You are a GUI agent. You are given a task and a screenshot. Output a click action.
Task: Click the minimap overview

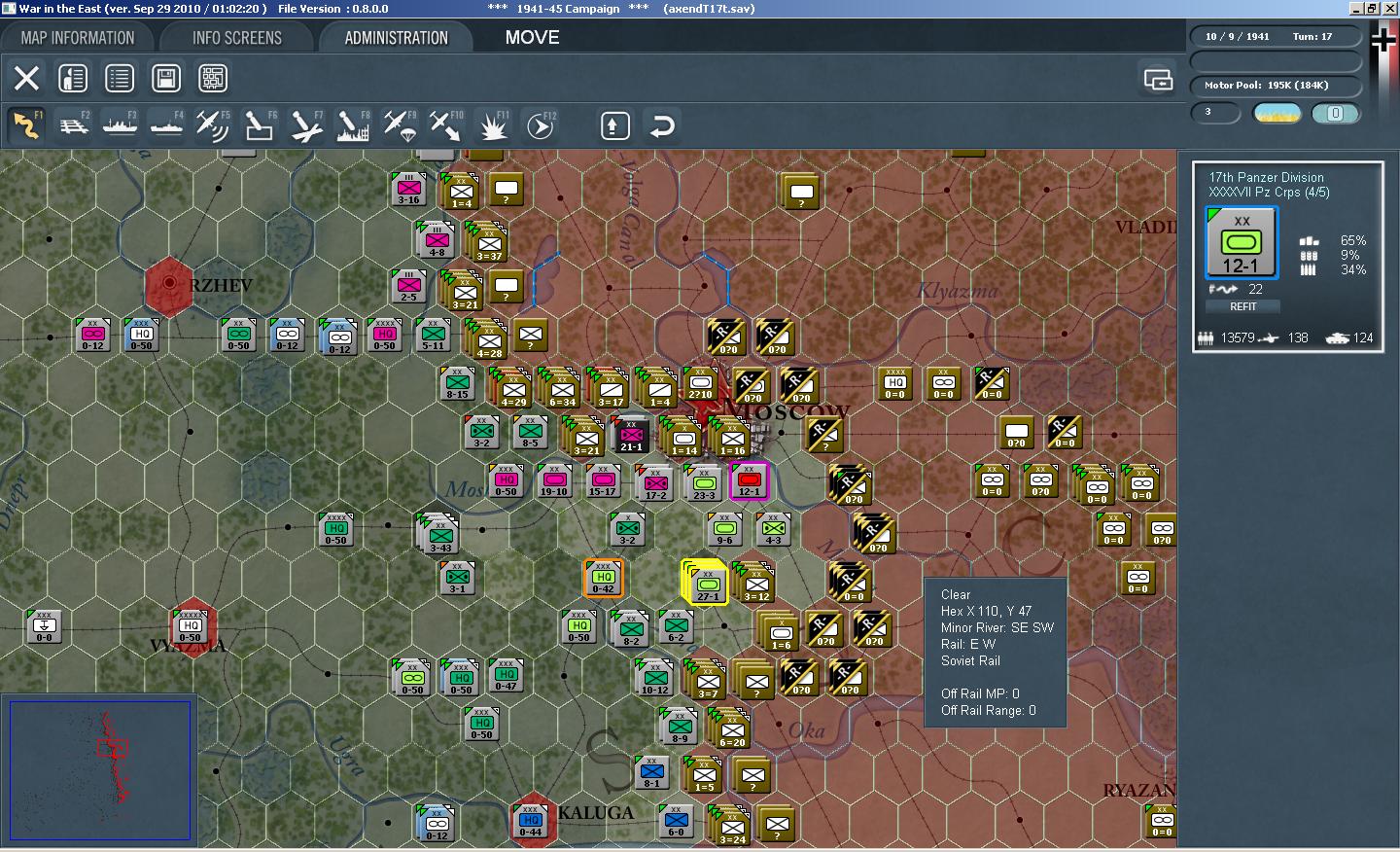(x=99, y=769)
